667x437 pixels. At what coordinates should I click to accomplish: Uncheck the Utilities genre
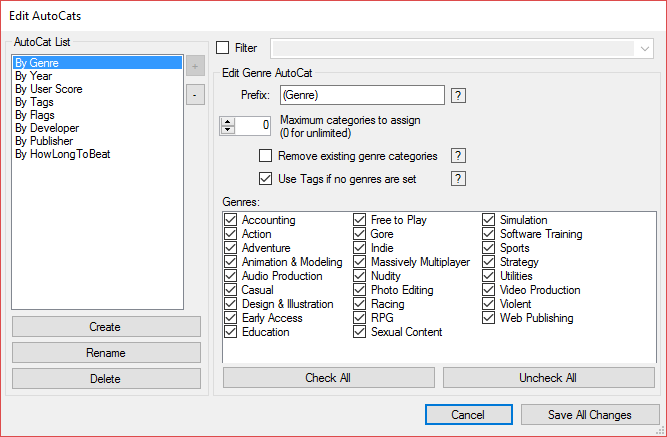[x=488, y=276]
